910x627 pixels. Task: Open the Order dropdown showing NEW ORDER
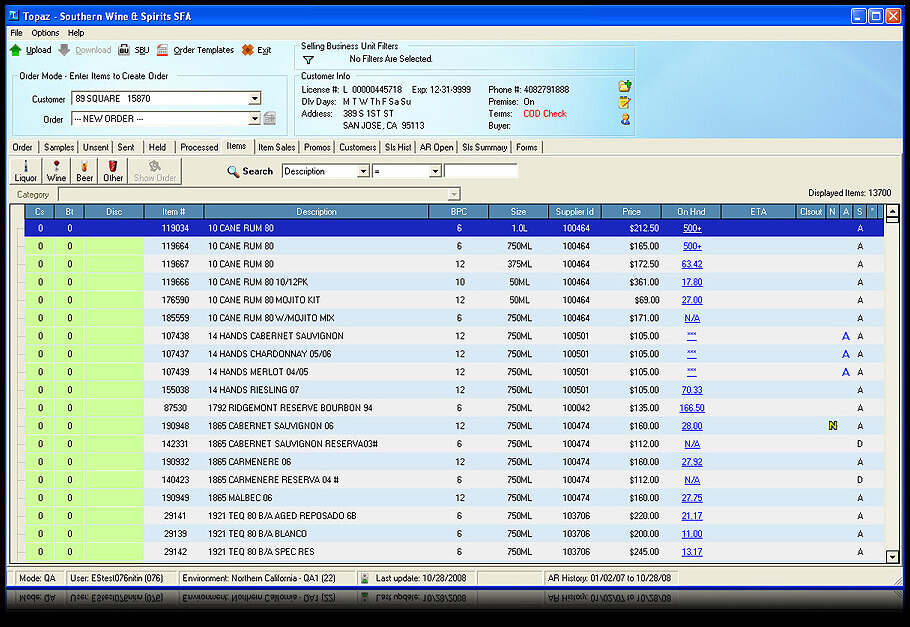click(254, 119)
